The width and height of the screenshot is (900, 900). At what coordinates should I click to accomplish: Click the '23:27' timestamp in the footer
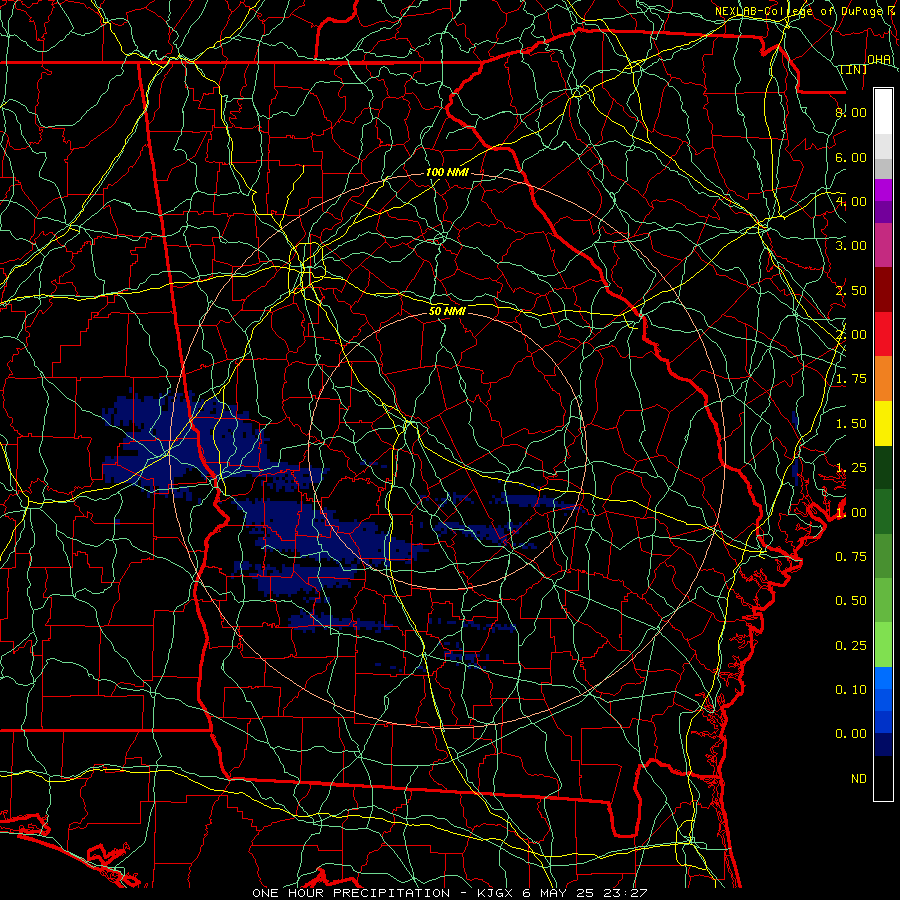coord(625,893)
